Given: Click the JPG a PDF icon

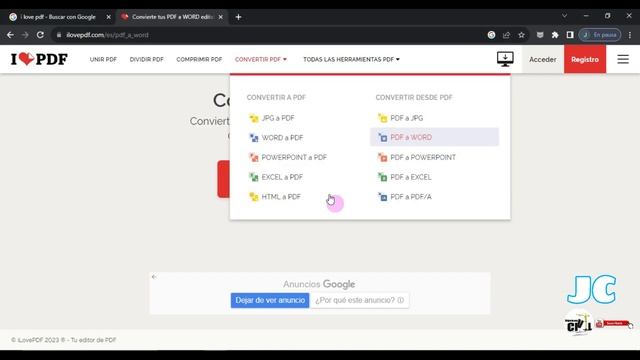Looking at the screenshot, I should coord(253,118).
